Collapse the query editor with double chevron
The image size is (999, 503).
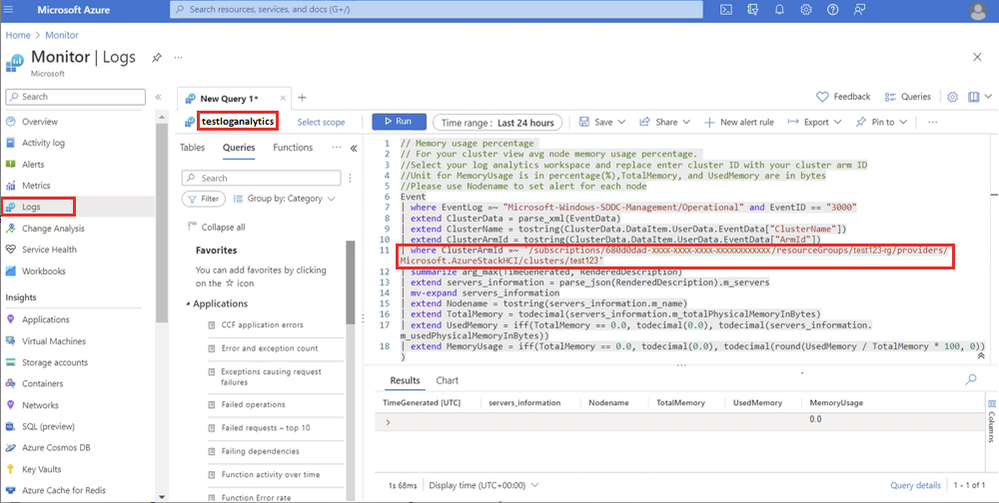pos(981,356)
